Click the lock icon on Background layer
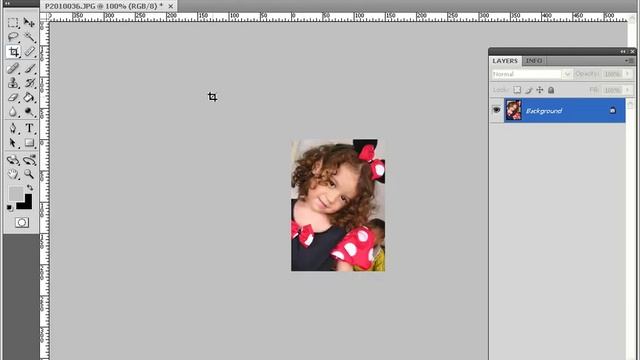Image resolution: width=640 pixels, height=360 pixels. 613,110
